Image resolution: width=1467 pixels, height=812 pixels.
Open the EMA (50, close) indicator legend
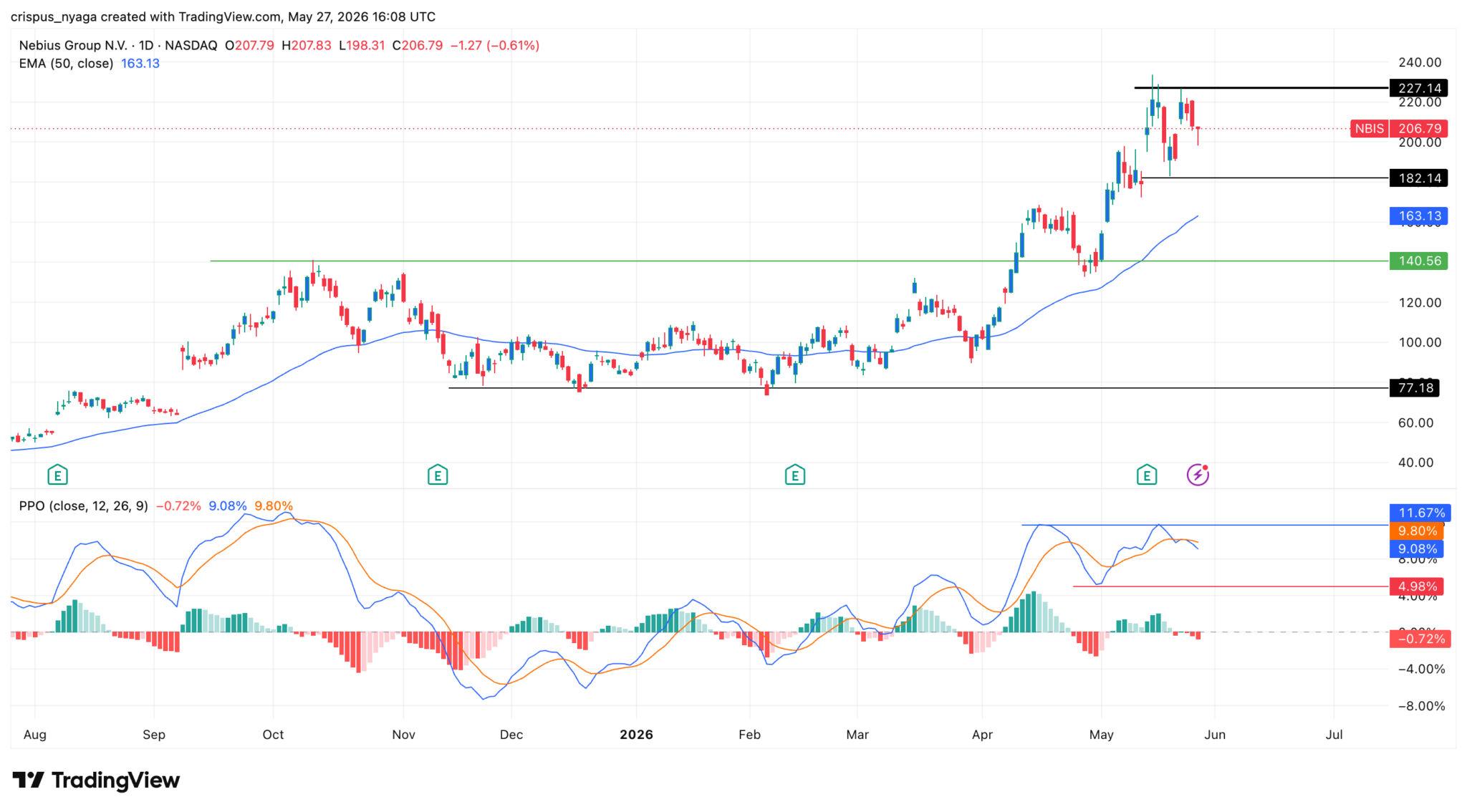[x=66, y=63]
